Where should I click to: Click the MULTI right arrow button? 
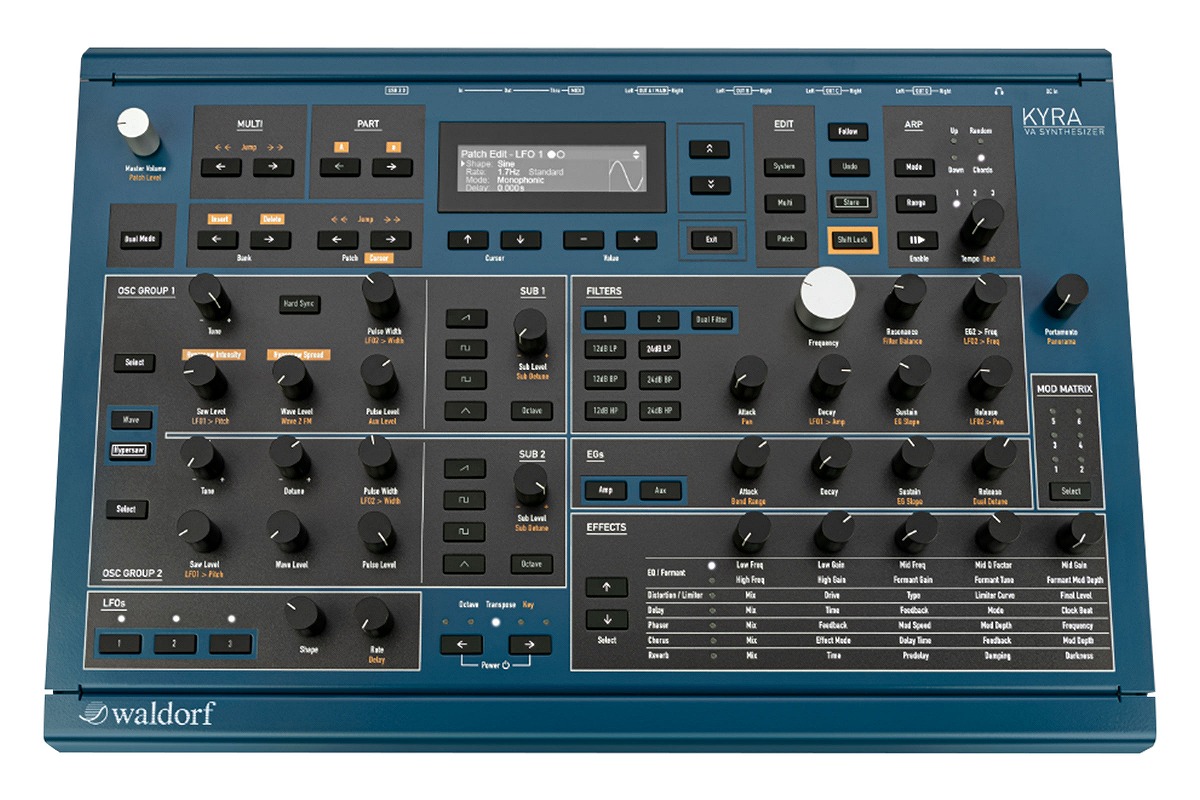click(x=272, y=167)
